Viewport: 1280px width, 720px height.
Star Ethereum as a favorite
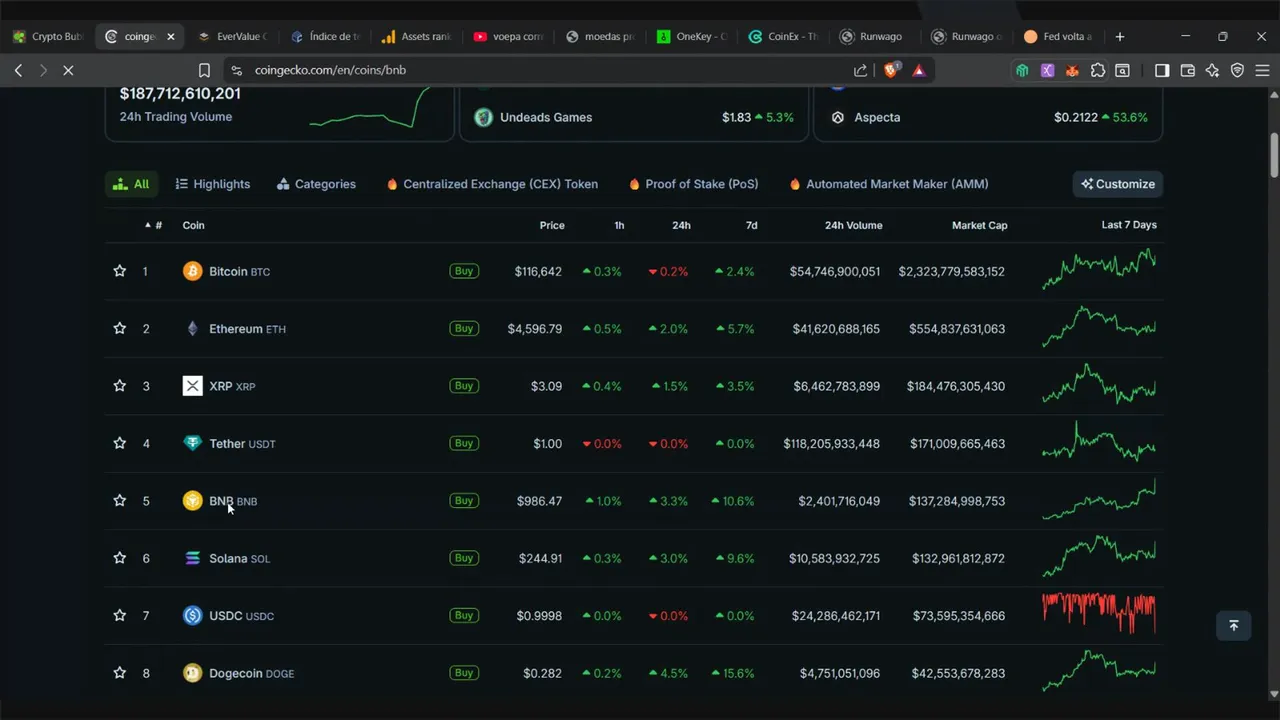point(120,328)
